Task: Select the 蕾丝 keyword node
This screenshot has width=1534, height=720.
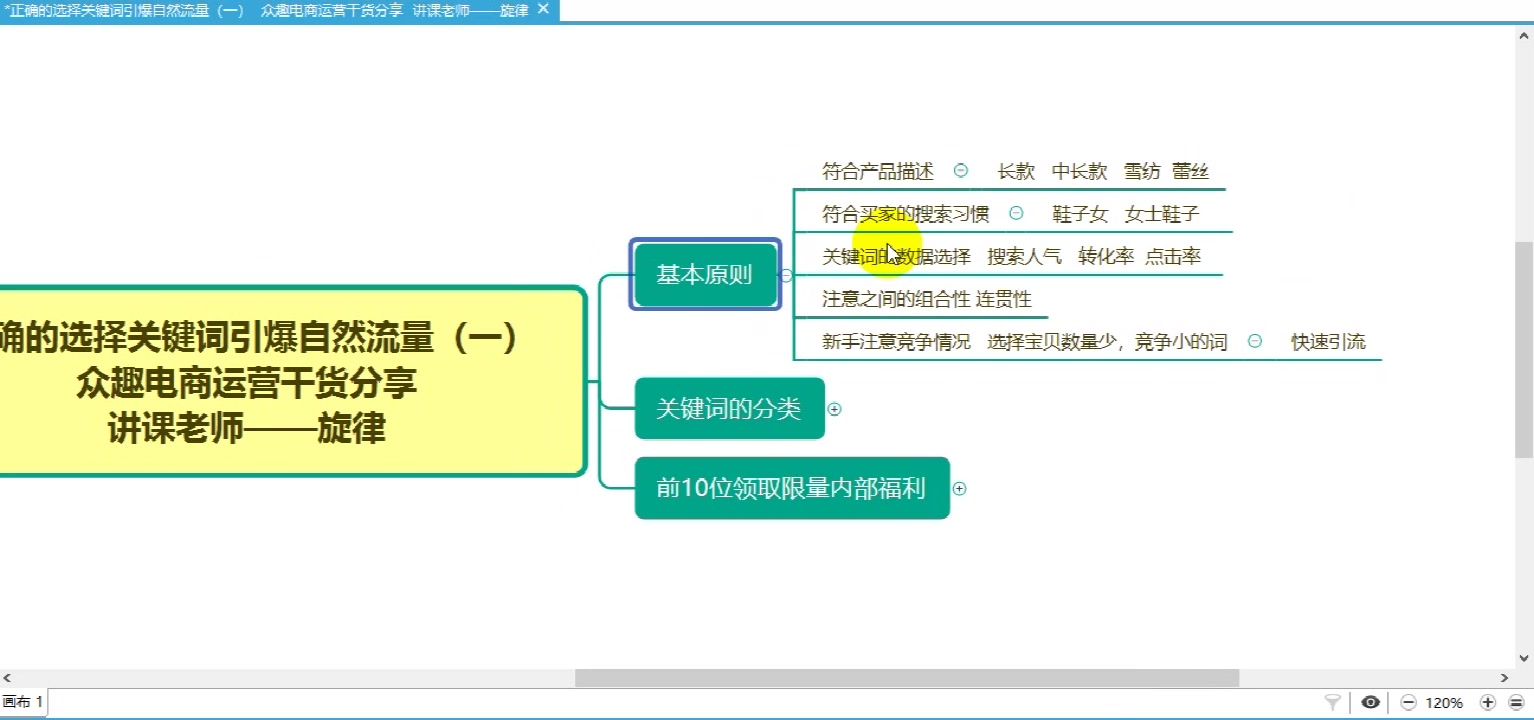Action: tap(1190, 171)
